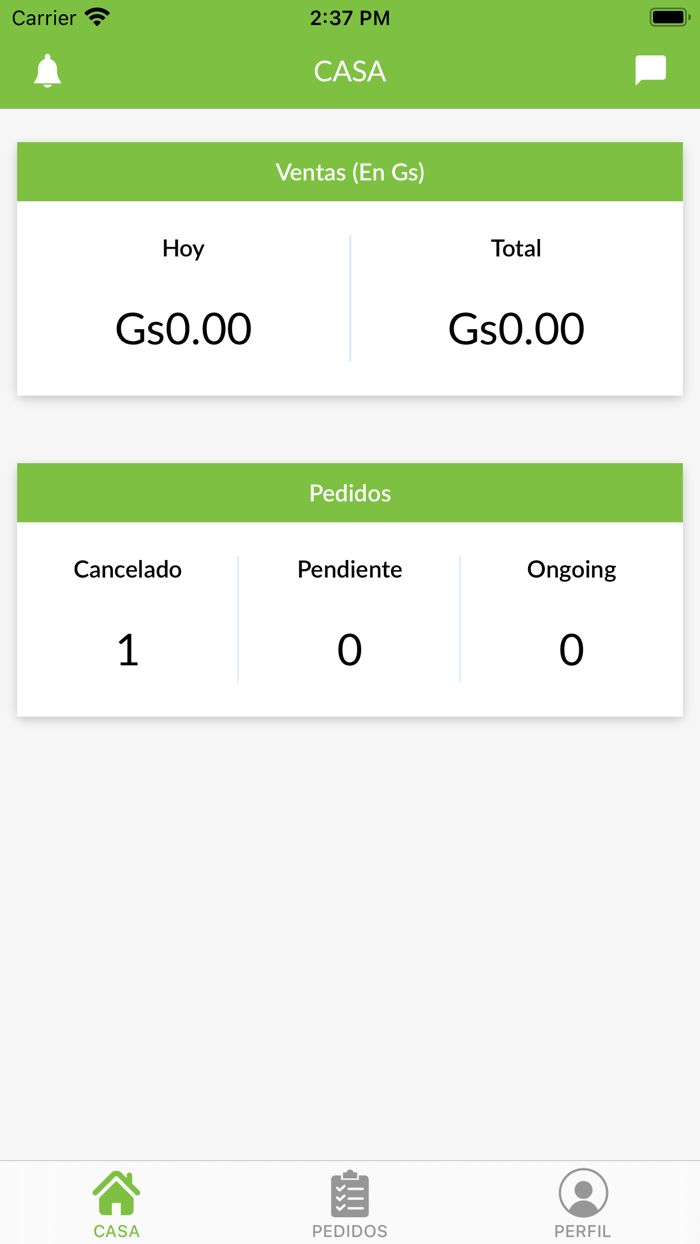This screenshot has width=700, height=1244.
Task: Select the bell icon in the green header
Action: tap(47, 71)
